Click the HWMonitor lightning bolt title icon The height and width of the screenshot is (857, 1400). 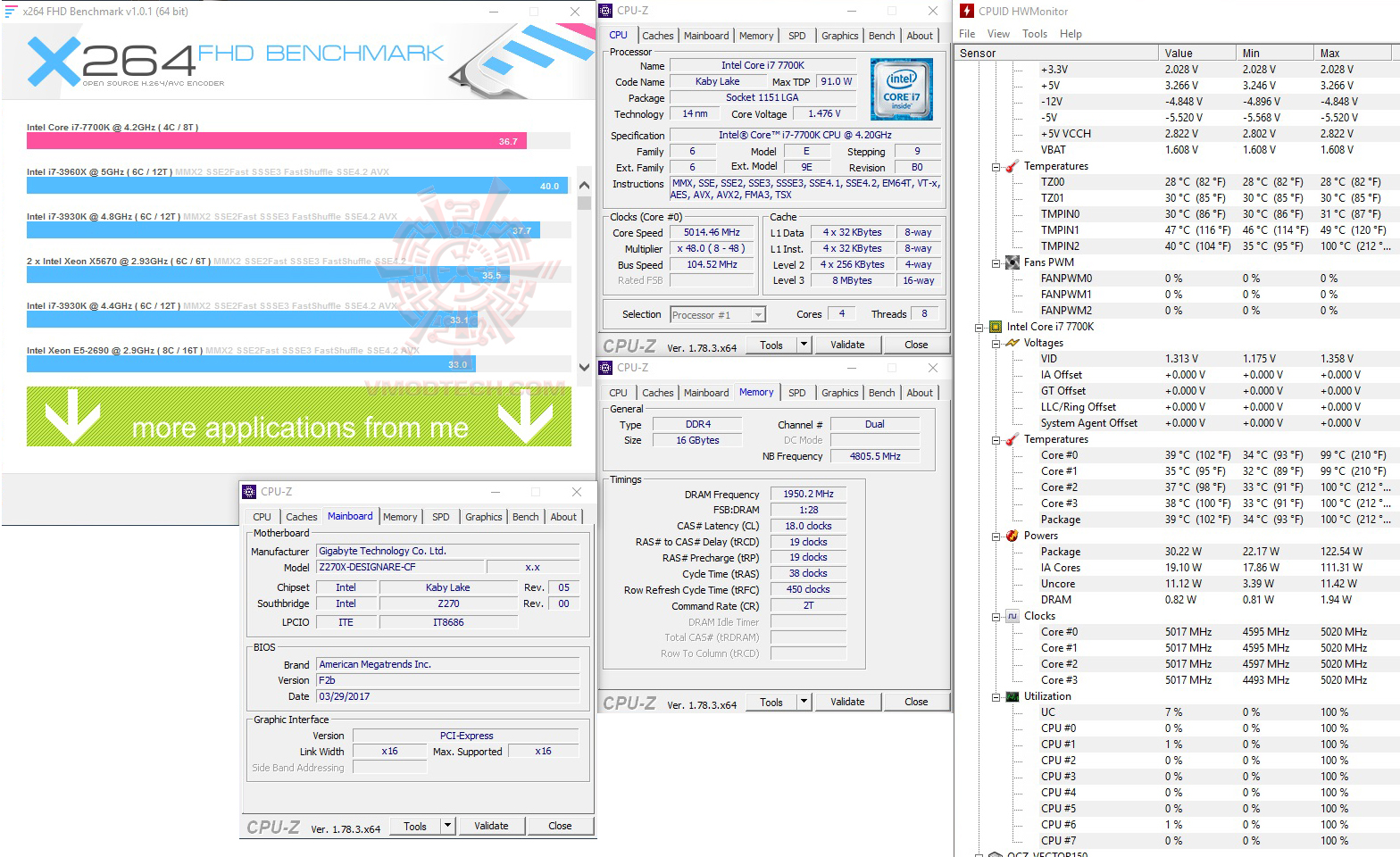click(966, 12)
